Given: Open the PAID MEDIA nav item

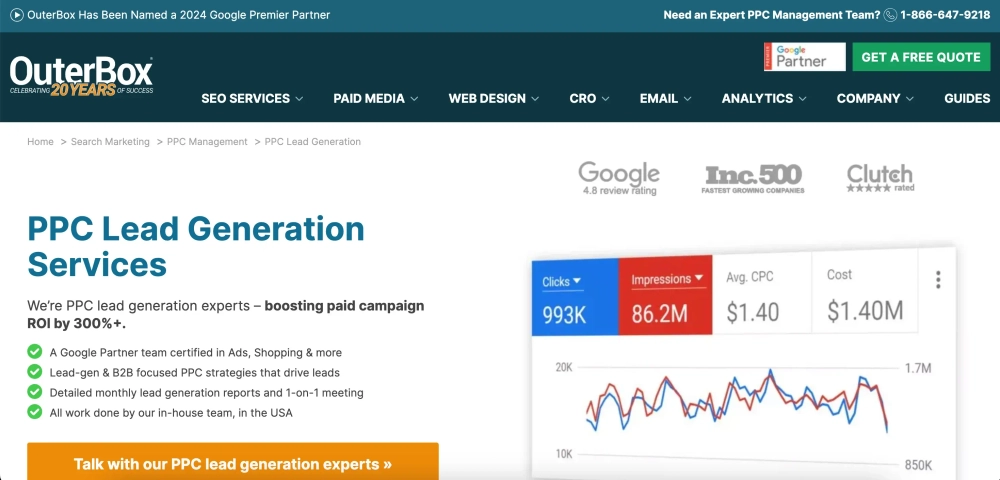Looking at the screenshot, I should (x=369, y=98).
